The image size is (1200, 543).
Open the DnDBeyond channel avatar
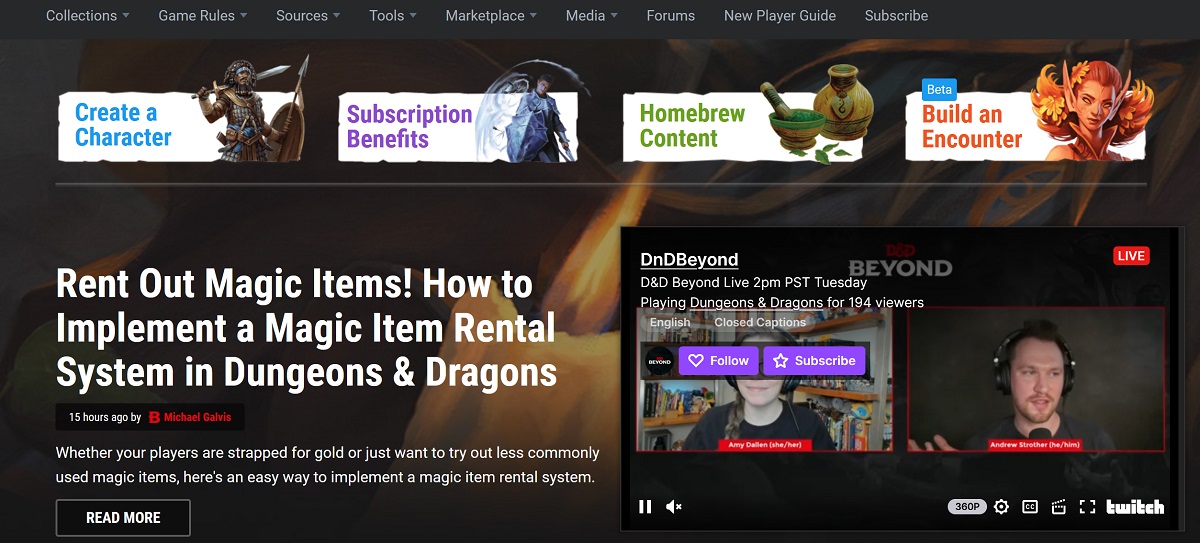pos(659,361)
